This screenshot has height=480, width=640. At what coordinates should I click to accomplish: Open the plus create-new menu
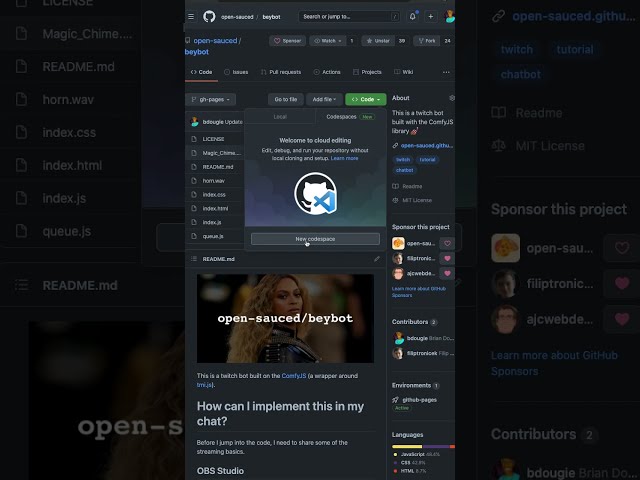[x=431, y=17]
